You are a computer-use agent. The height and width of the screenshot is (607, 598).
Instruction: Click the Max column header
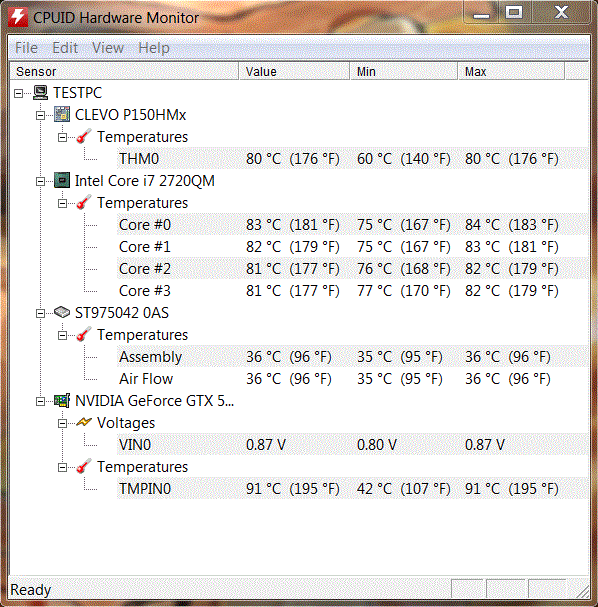point(511,72)
